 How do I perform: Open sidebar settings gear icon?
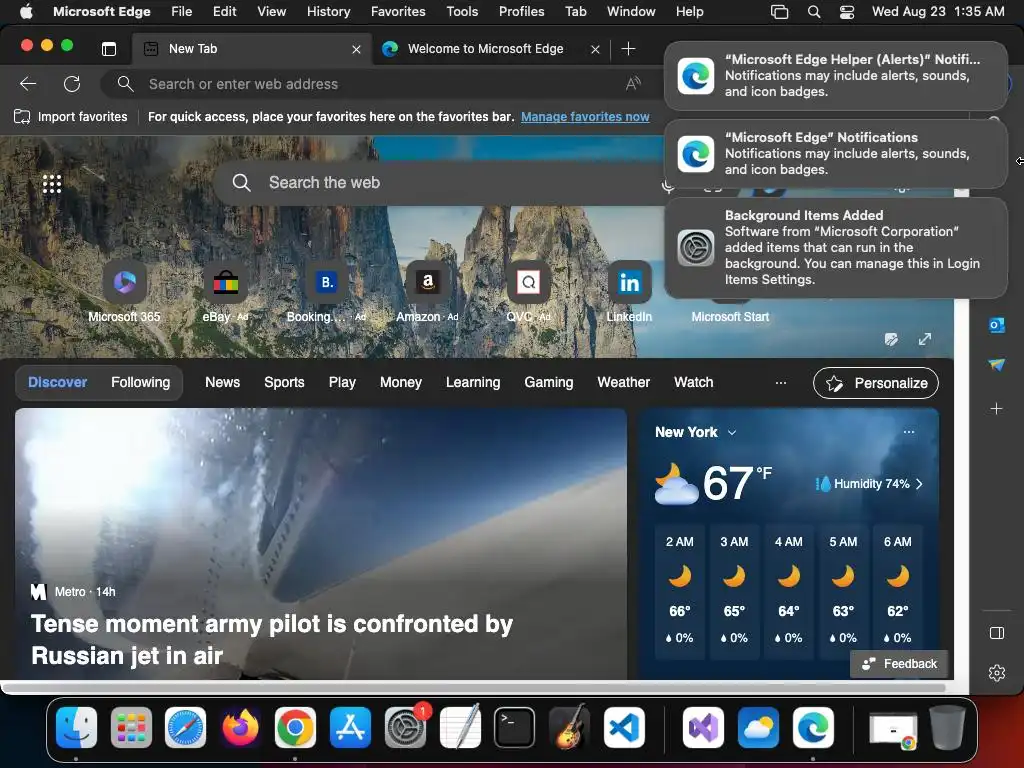[997, 673]
